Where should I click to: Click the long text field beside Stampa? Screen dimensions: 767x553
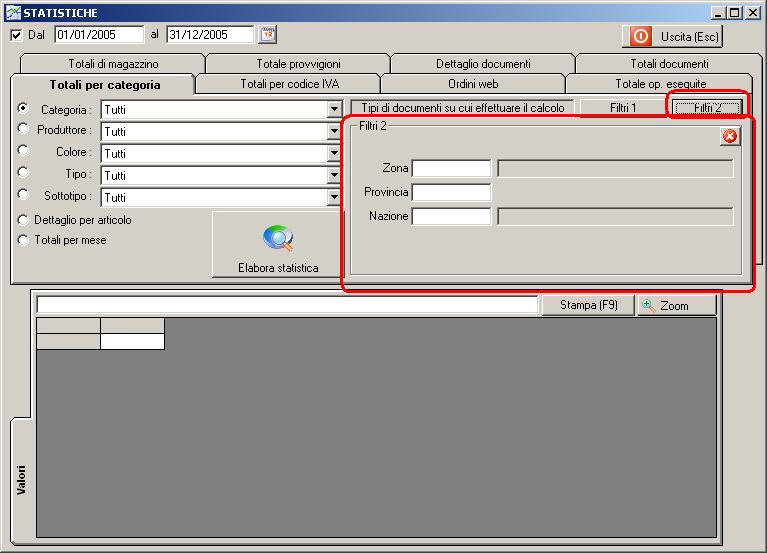click(x=287, y=305)
